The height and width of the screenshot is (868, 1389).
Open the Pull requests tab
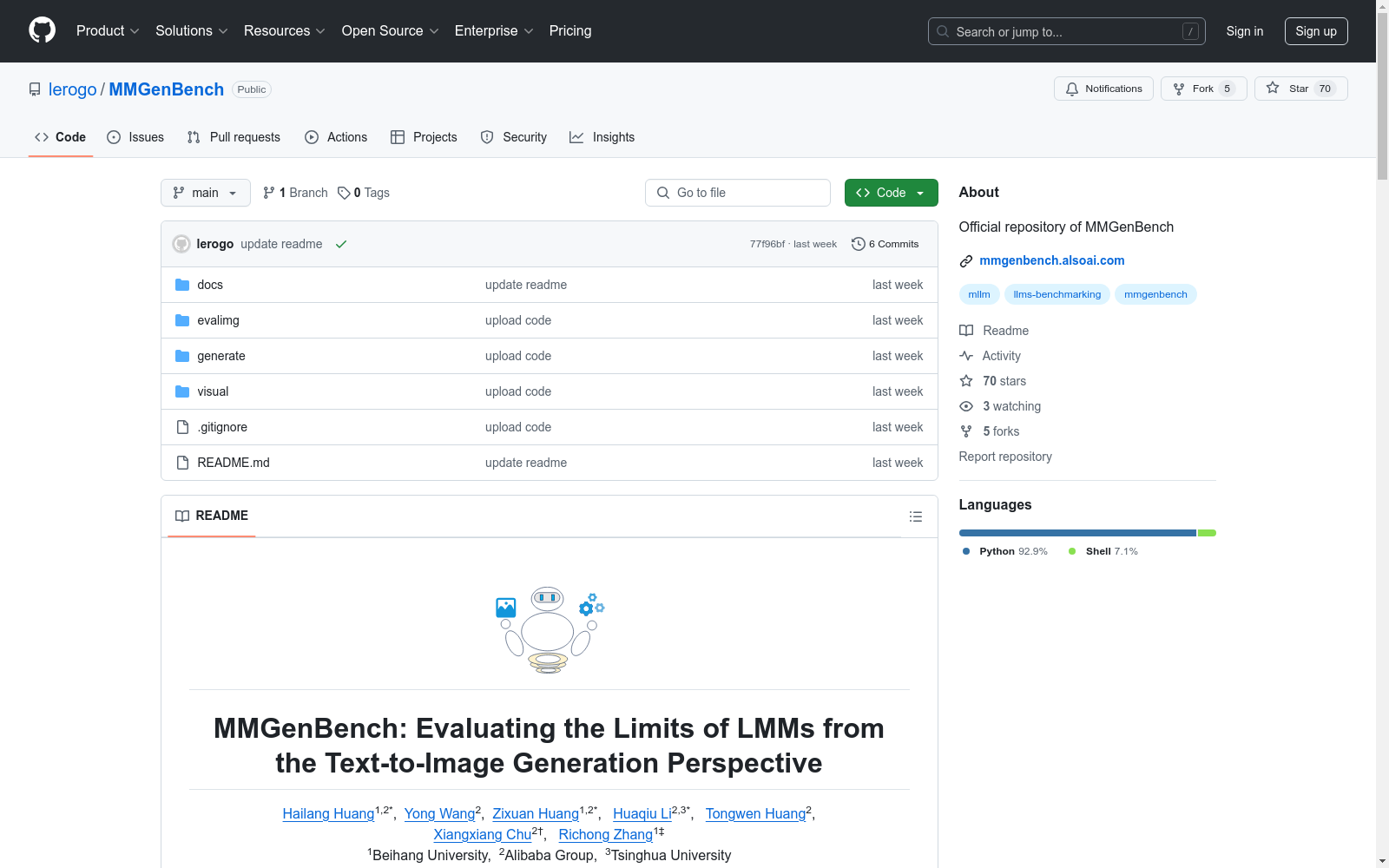234,137
